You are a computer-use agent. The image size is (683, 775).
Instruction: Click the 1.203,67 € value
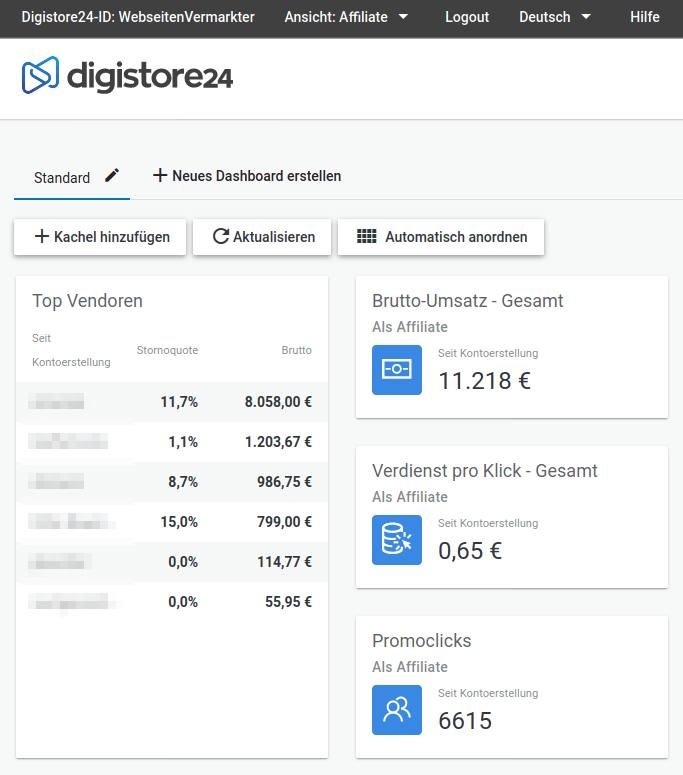pyautogui.click(x=278, y=442)
